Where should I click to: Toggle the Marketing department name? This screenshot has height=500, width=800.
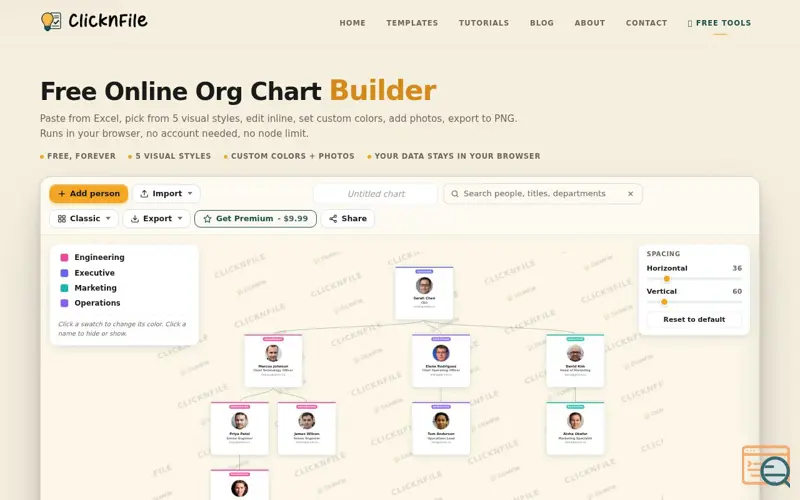pyautogui.click(x=95, y=288)
